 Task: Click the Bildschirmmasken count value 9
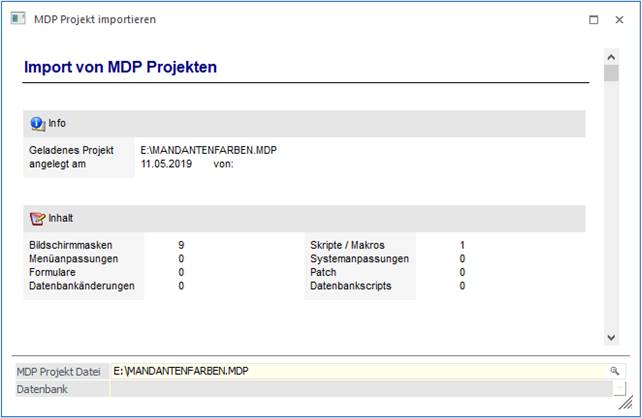181,245
